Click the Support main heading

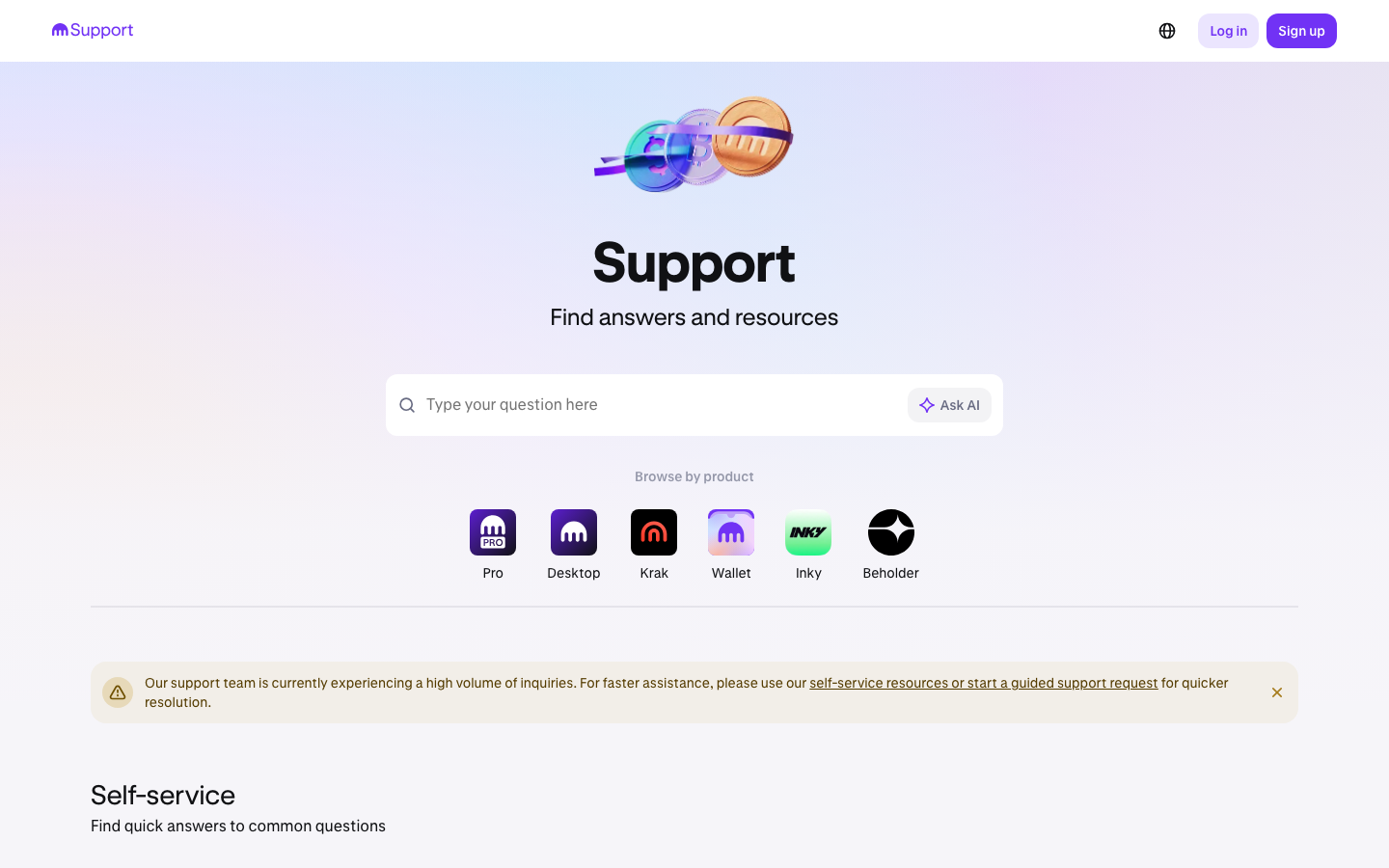click(x=694, y=262)
